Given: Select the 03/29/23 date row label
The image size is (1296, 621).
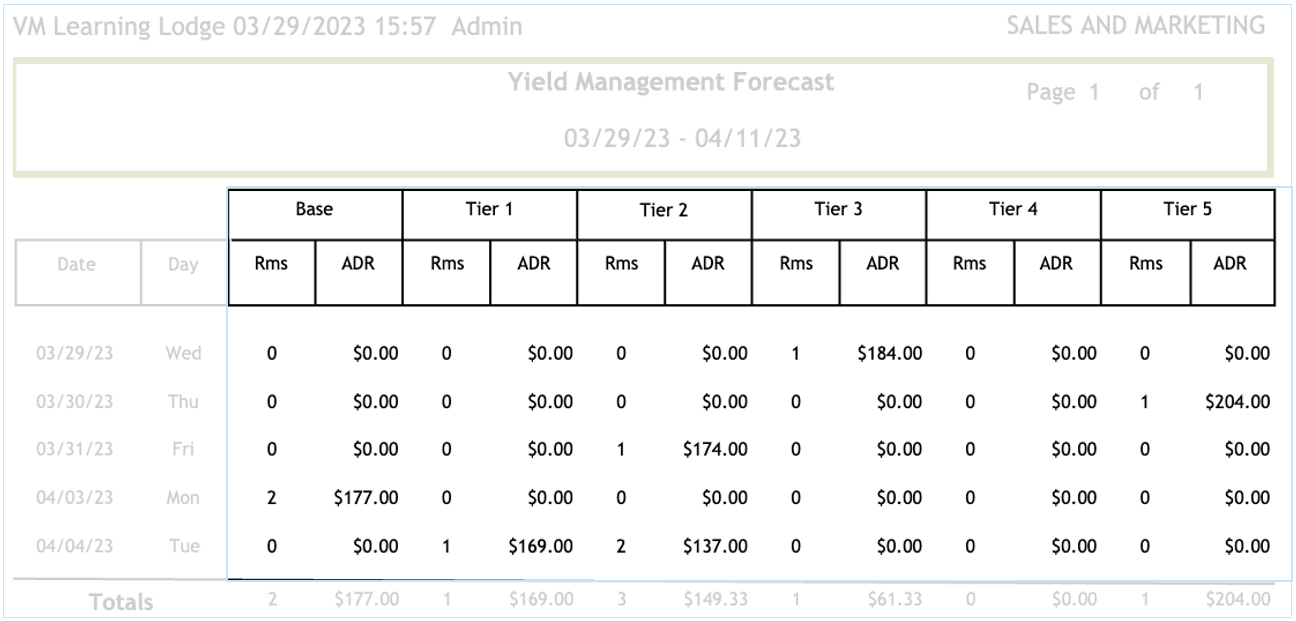Looking at the screenshot, I should click(76, 353).
